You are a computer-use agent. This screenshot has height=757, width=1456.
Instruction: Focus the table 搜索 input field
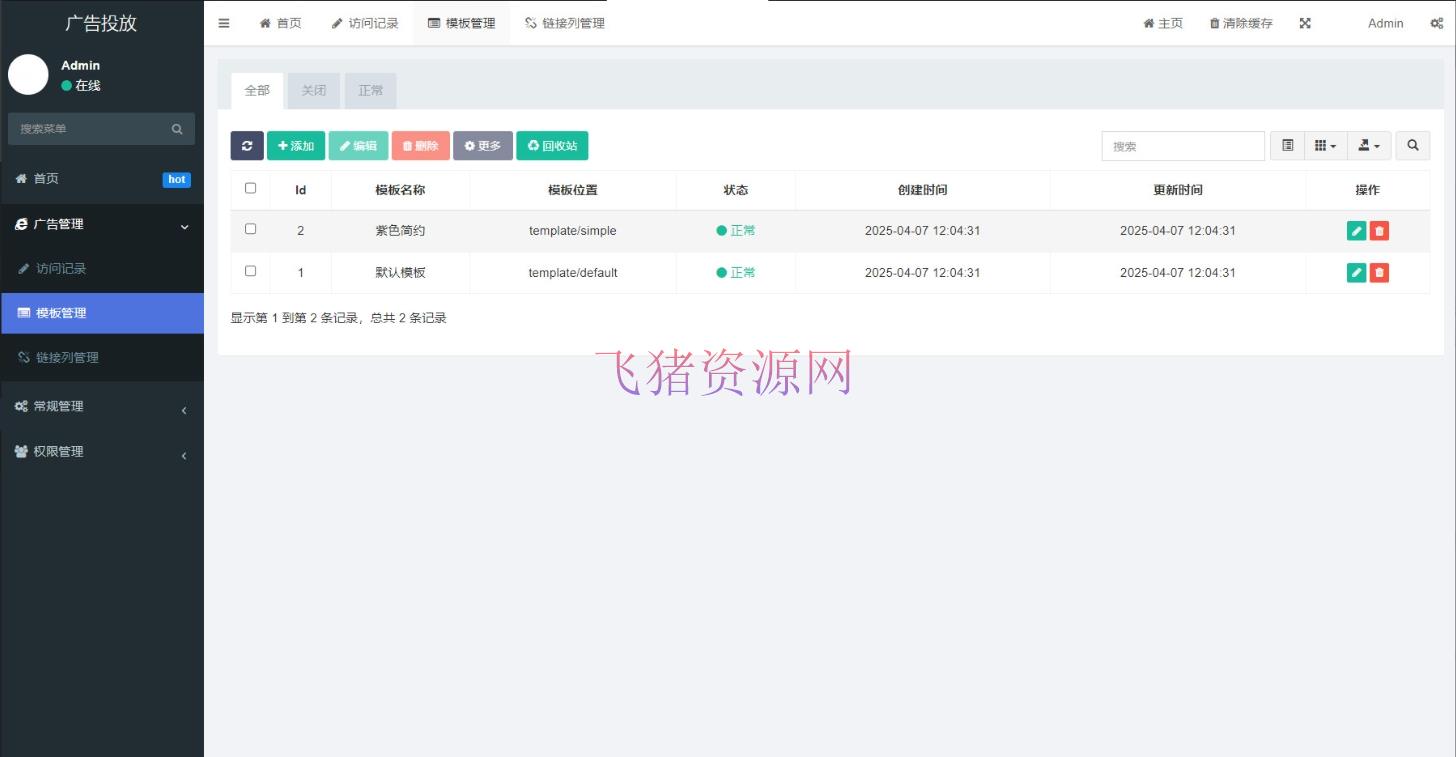(x=1183, y=146)
